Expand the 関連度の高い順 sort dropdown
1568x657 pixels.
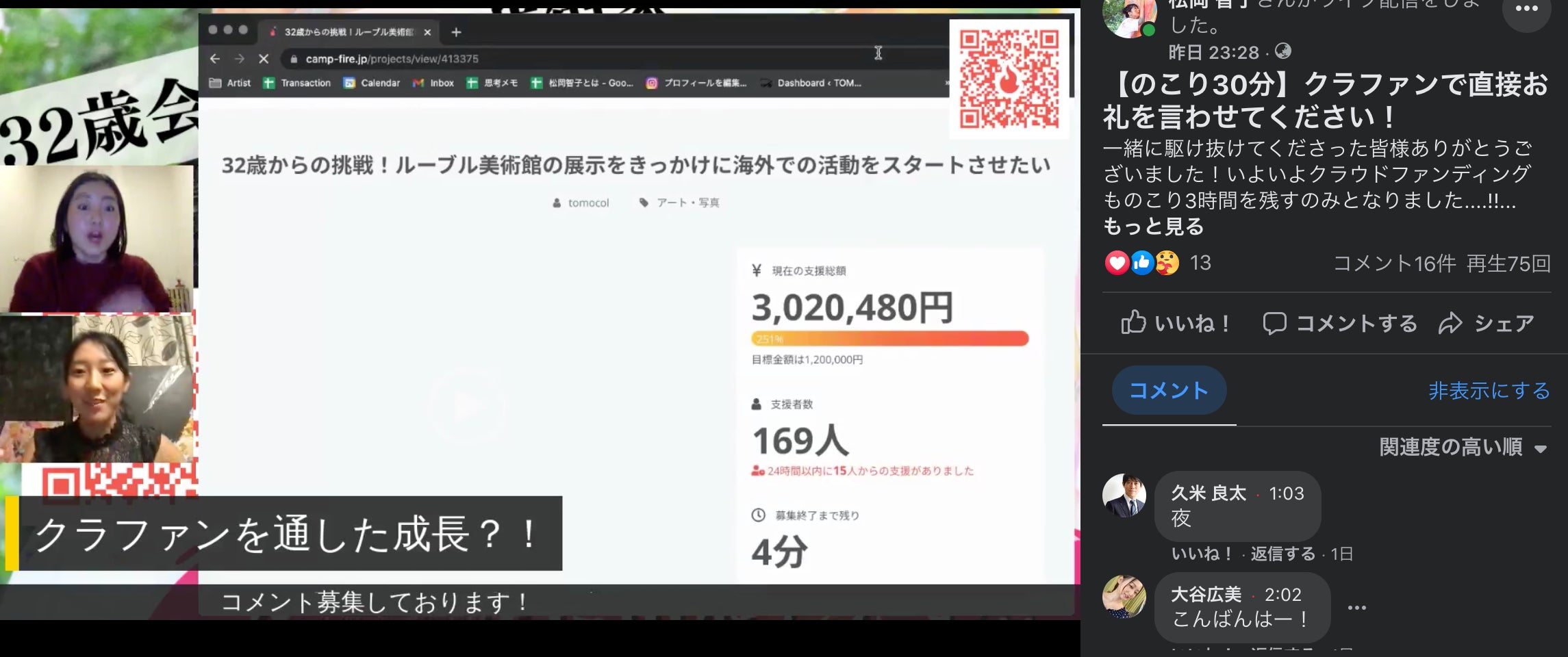coord(1463,448)
